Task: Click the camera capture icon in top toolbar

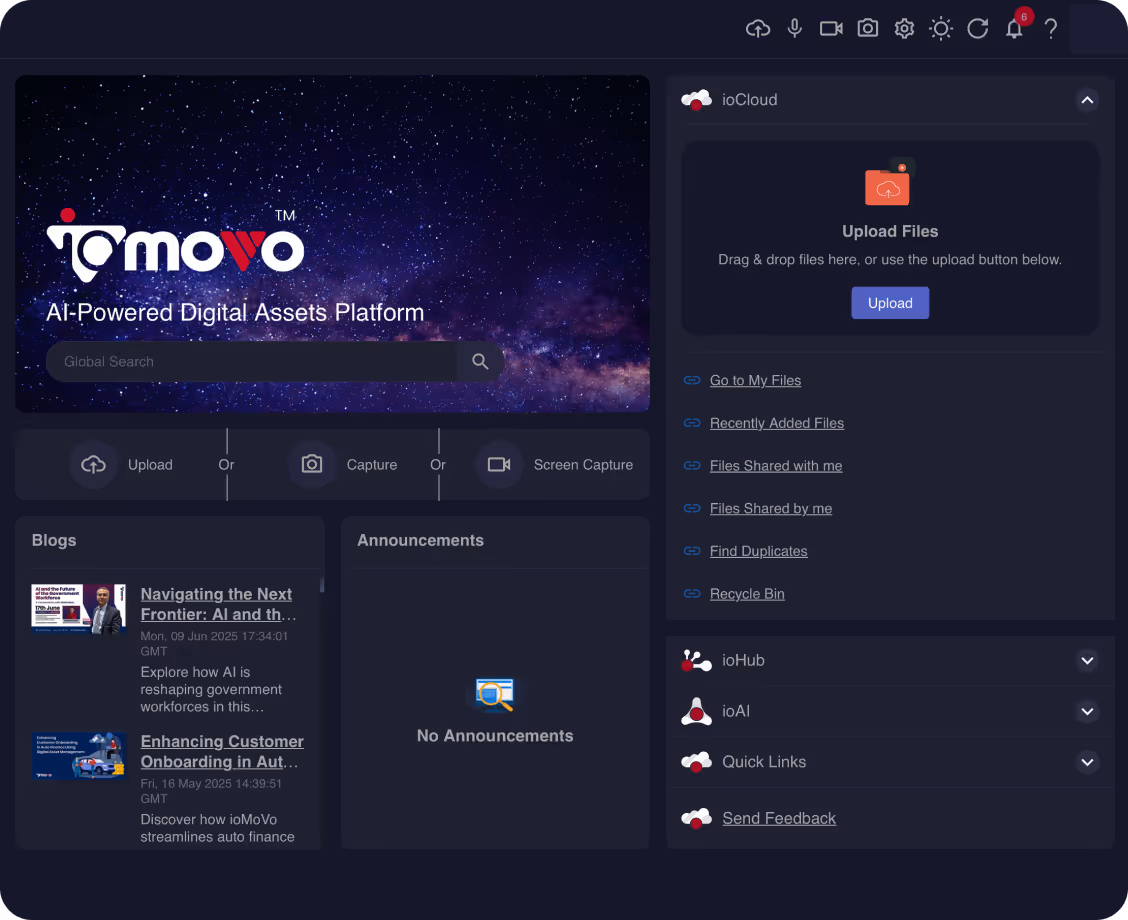Action: [868, 29]
